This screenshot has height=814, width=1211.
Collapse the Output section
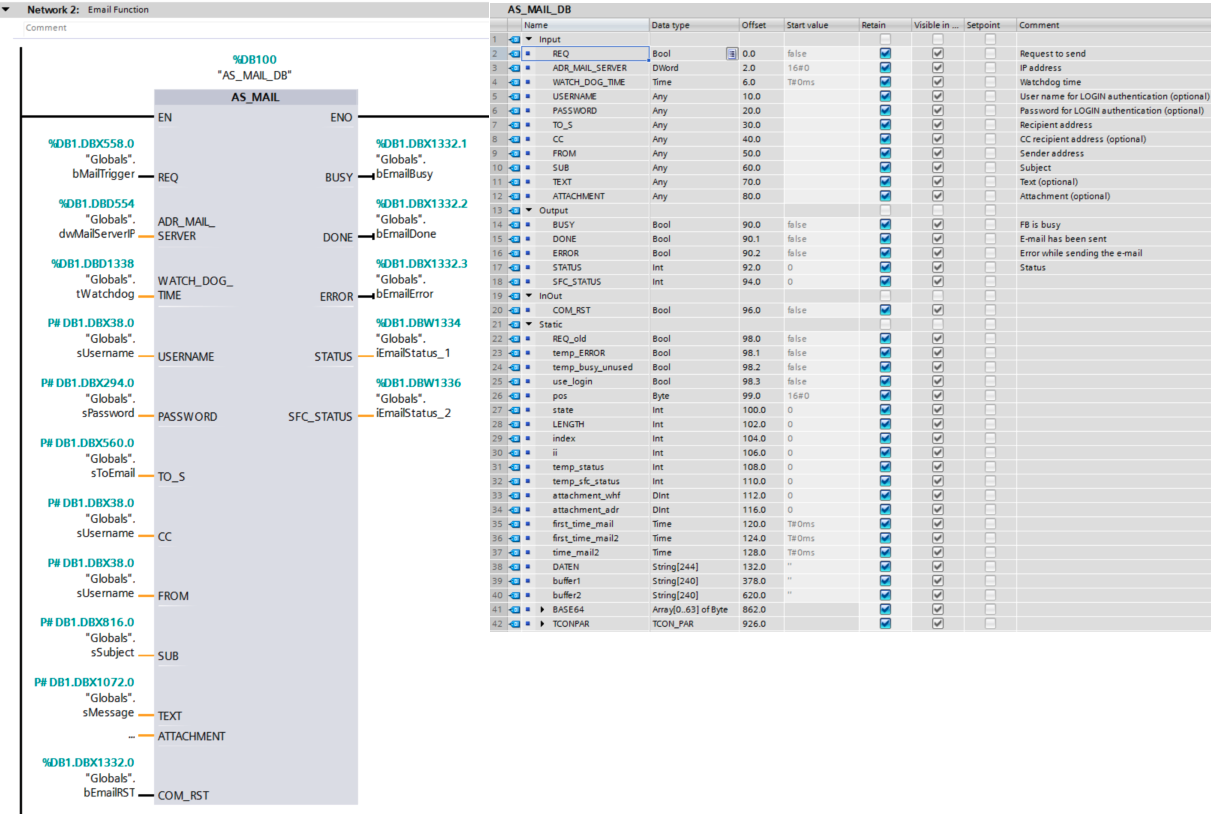529,211
